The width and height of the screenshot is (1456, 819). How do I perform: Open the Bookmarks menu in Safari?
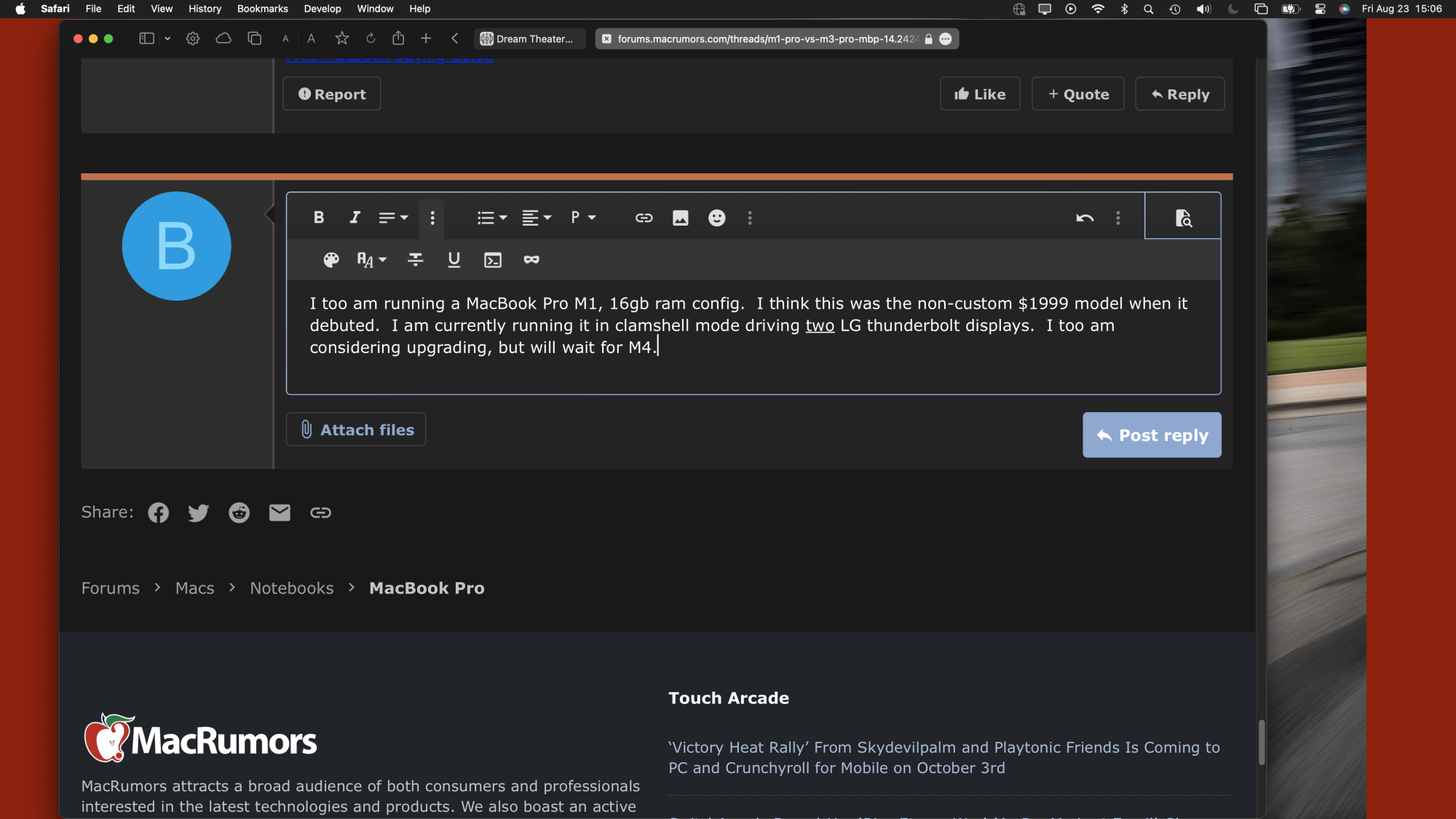click(x=262, y=9)
